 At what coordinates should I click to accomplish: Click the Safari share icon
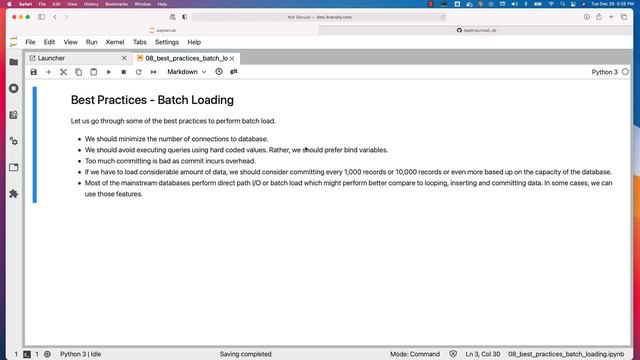599,17
